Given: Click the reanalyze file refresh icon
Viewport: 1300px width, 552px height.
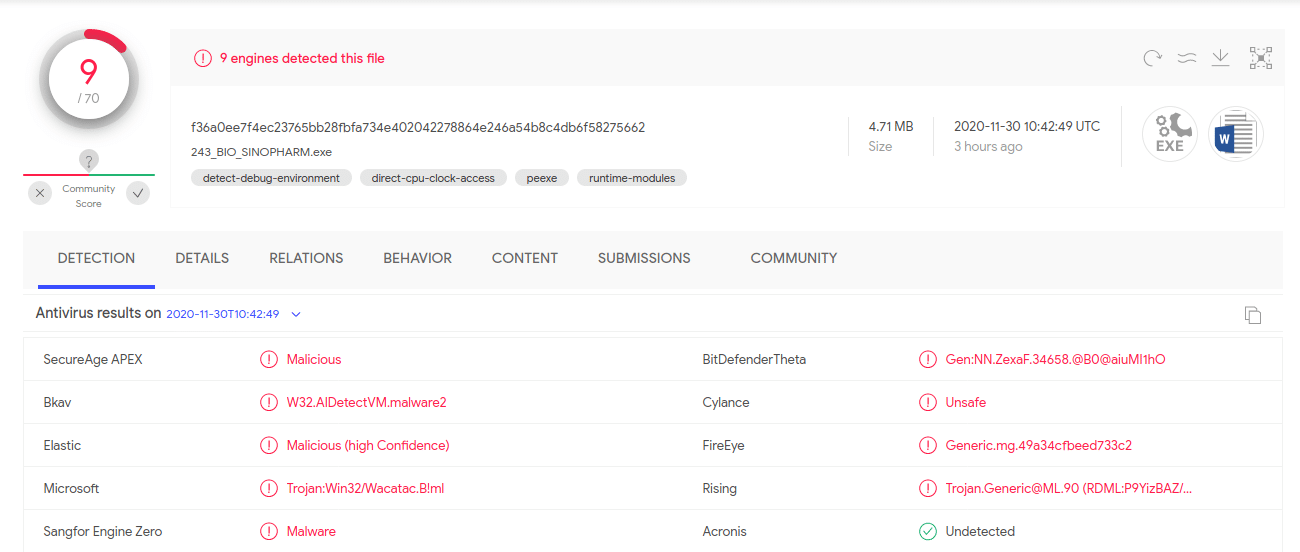Looking at the screenshot, I should pyautogui.click(x=1152, y=58).
